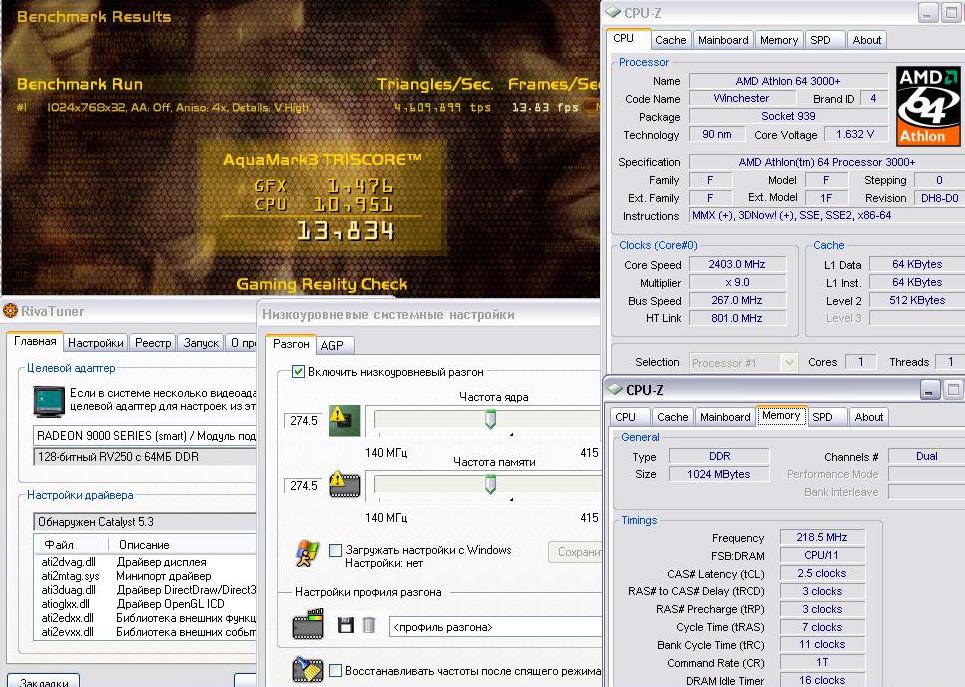This screenshot has height=687, width=965.
Task: Check restore clocks after sleep mode option
Action: (x=335, y=671)
